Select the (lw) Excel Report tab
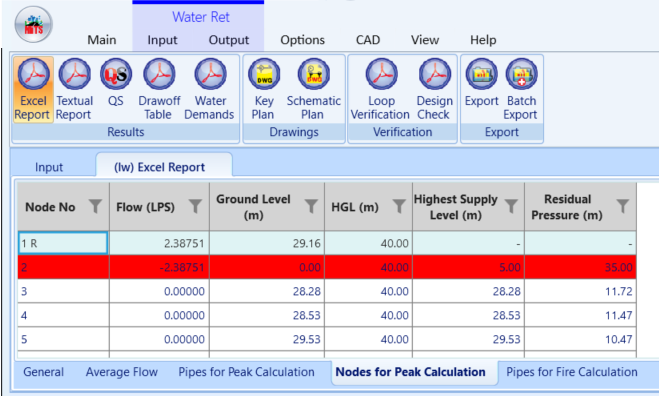The image size is (659, 396). (x=160, y=167)
